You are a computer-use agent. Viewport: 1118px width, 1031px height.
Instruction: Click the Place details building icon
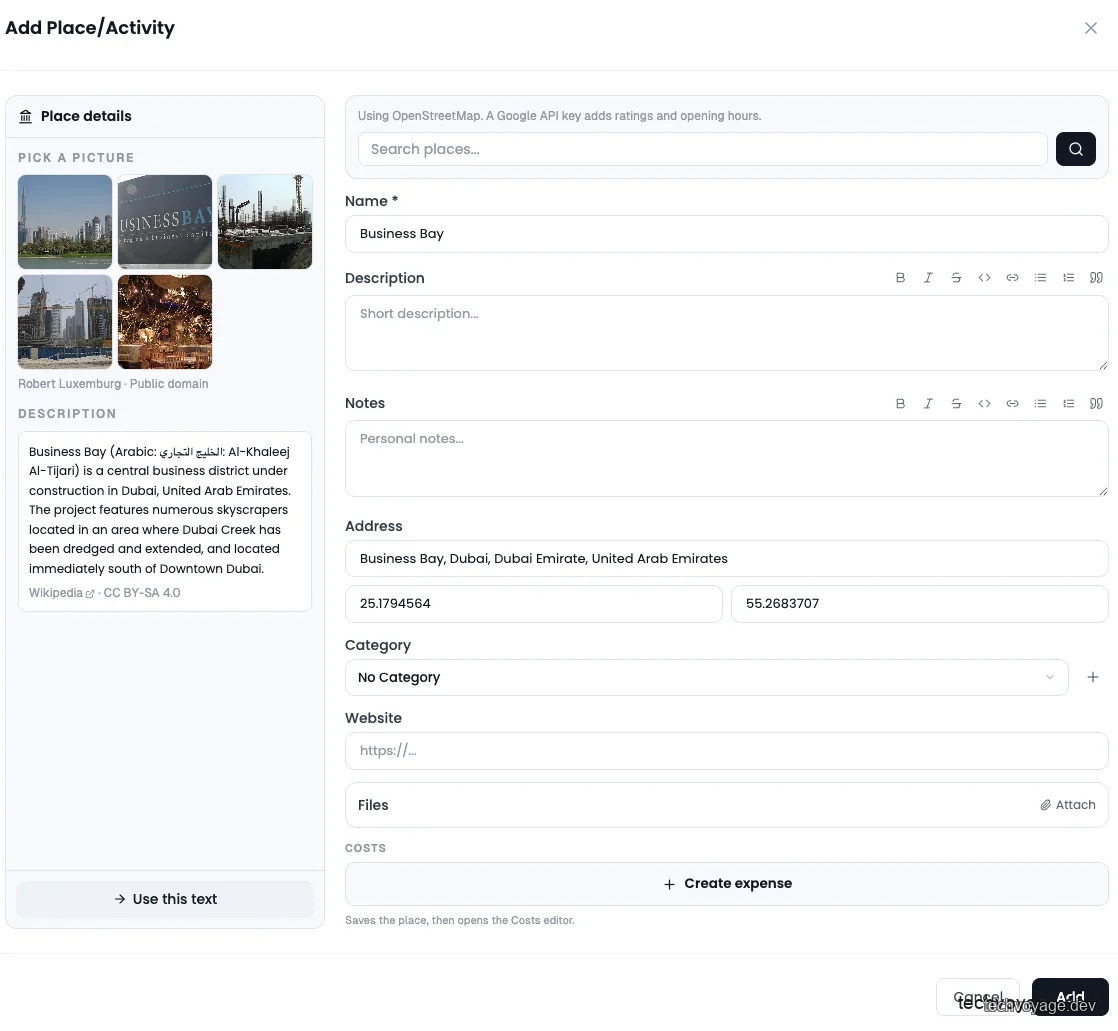[x=26, y=116]
